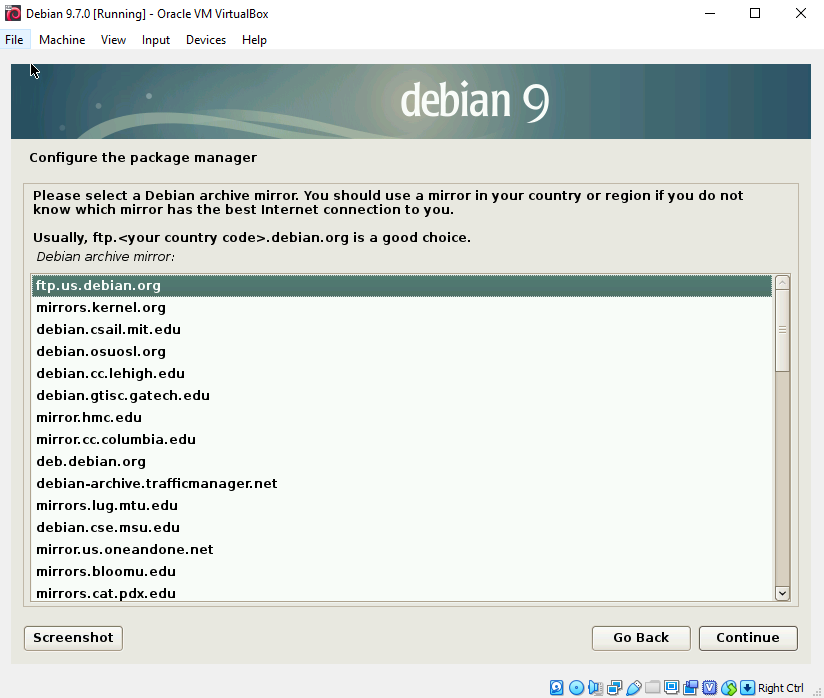Select the debian.cse.msu.edu mirror
This screenshot has width=824, height=698.
402,528
